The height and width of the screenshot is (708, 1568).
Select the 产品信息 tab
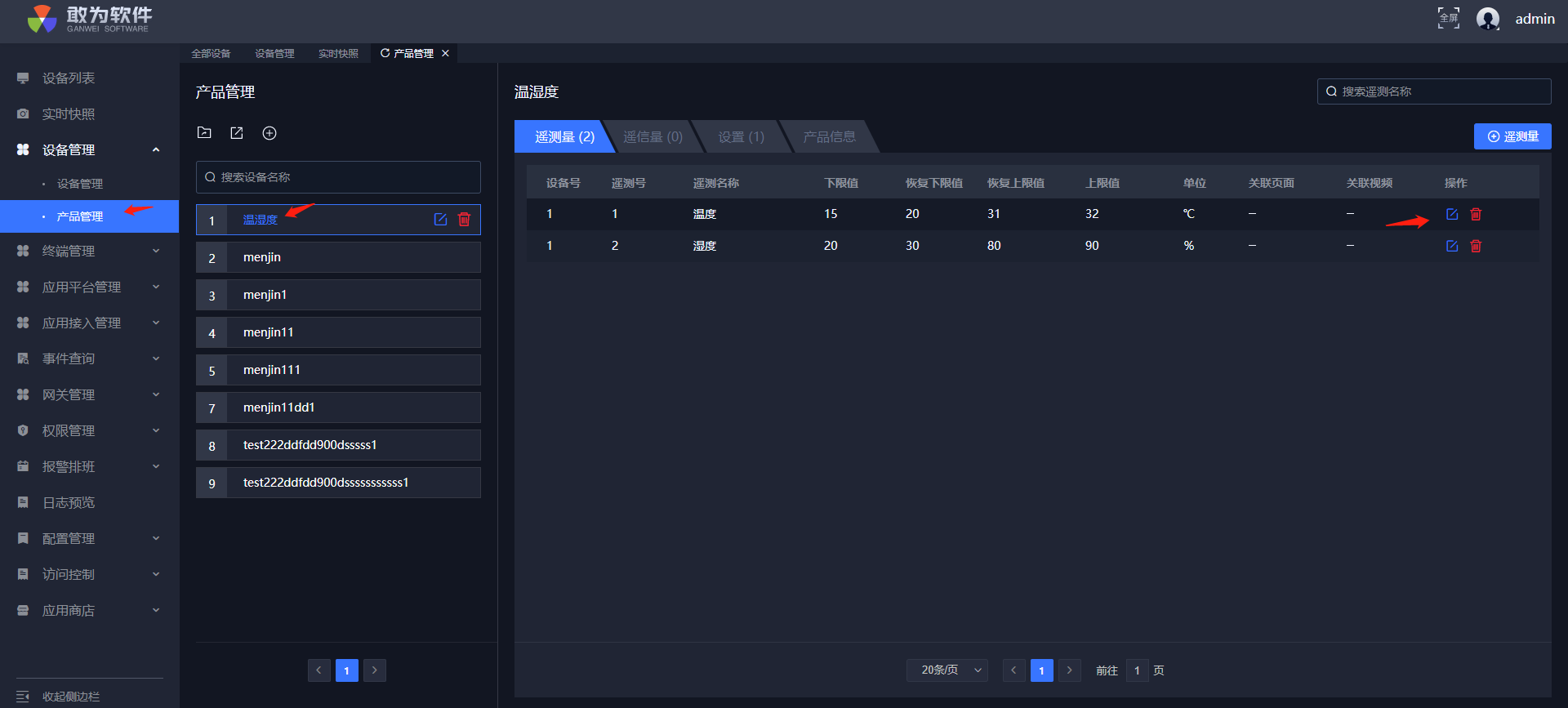pyautogui.click(x=829, y=136)
